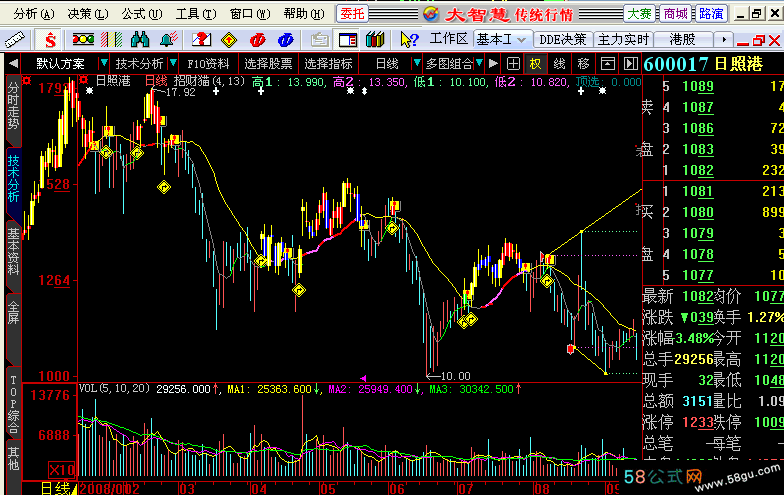Click the ruler measurement tool icon
The height and width of the screenshot is (495, 784).
pyautogui.click(x=17, y=39)
